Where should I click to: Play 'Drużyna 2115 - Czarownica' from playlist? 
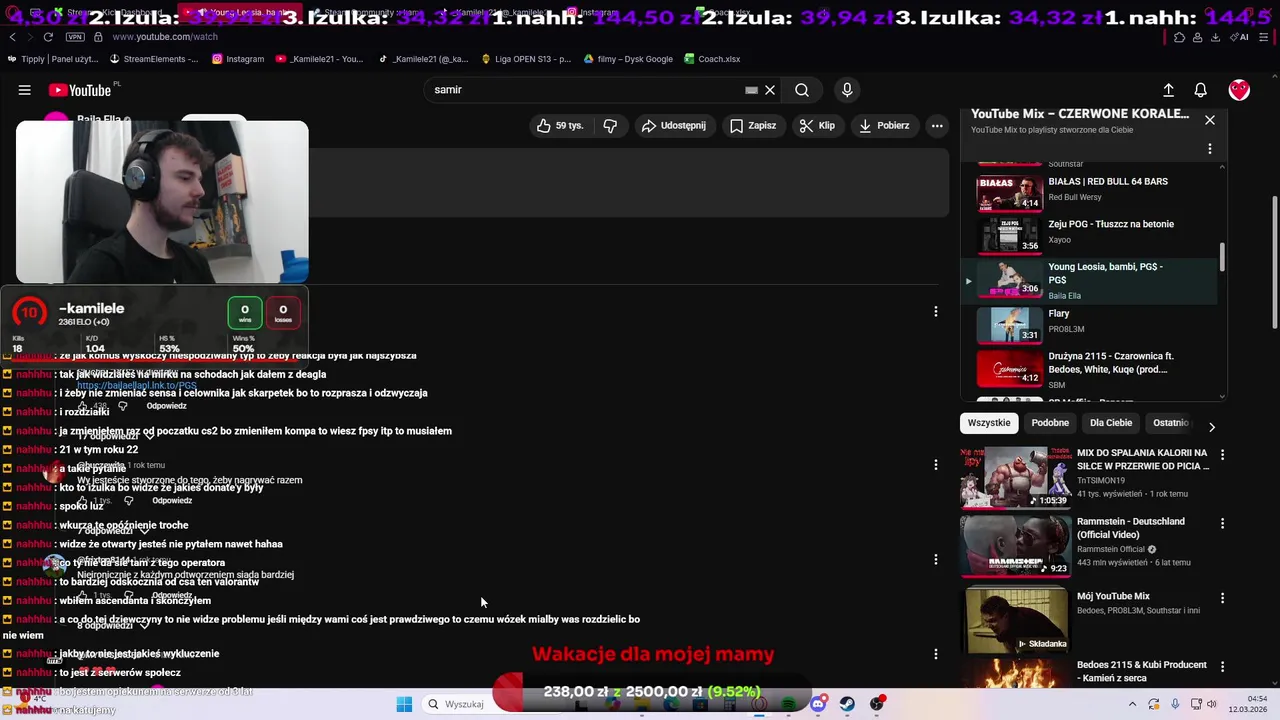[1090, 369]
